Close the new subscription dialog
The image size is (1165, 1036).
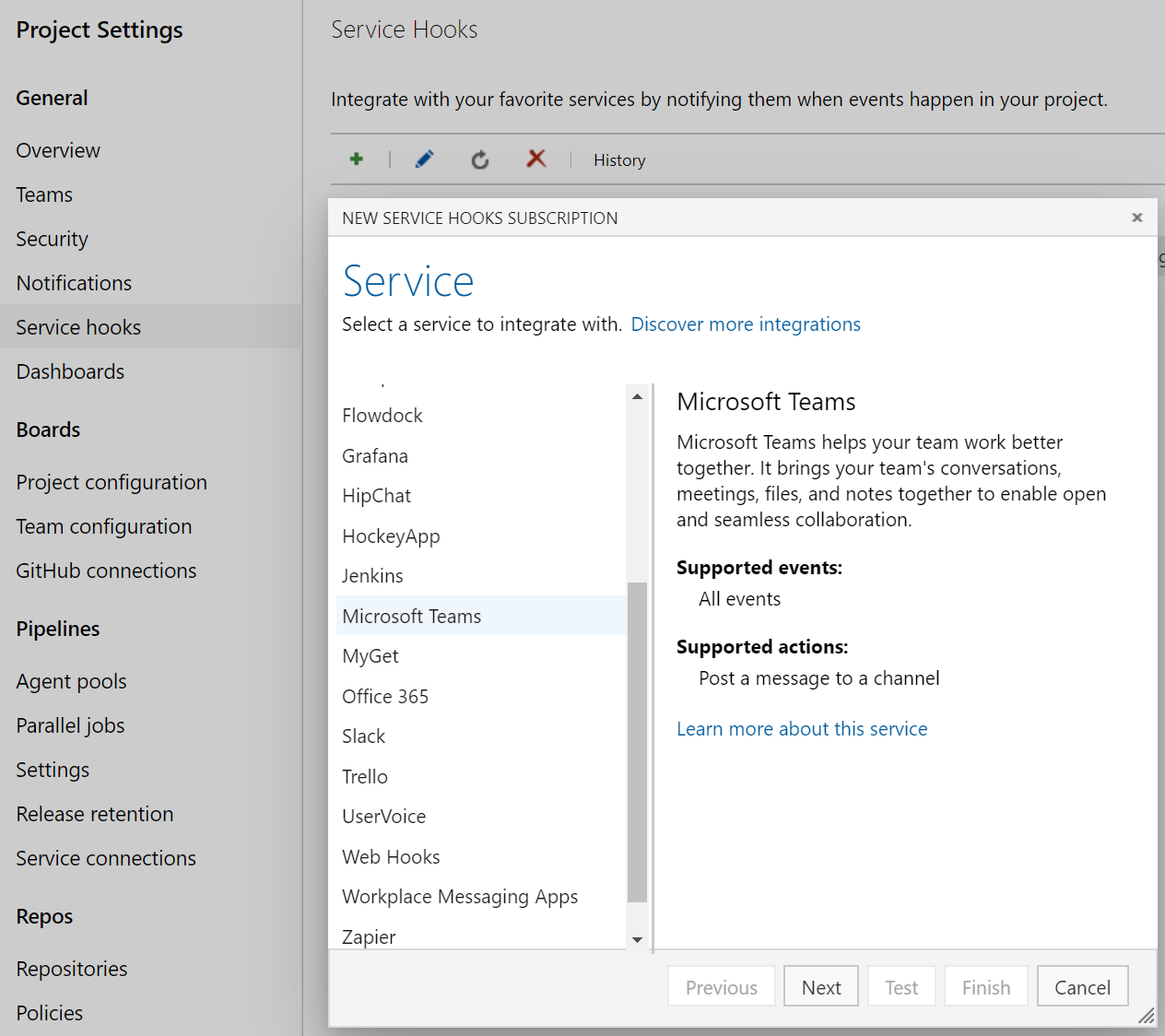point(1136,218)
